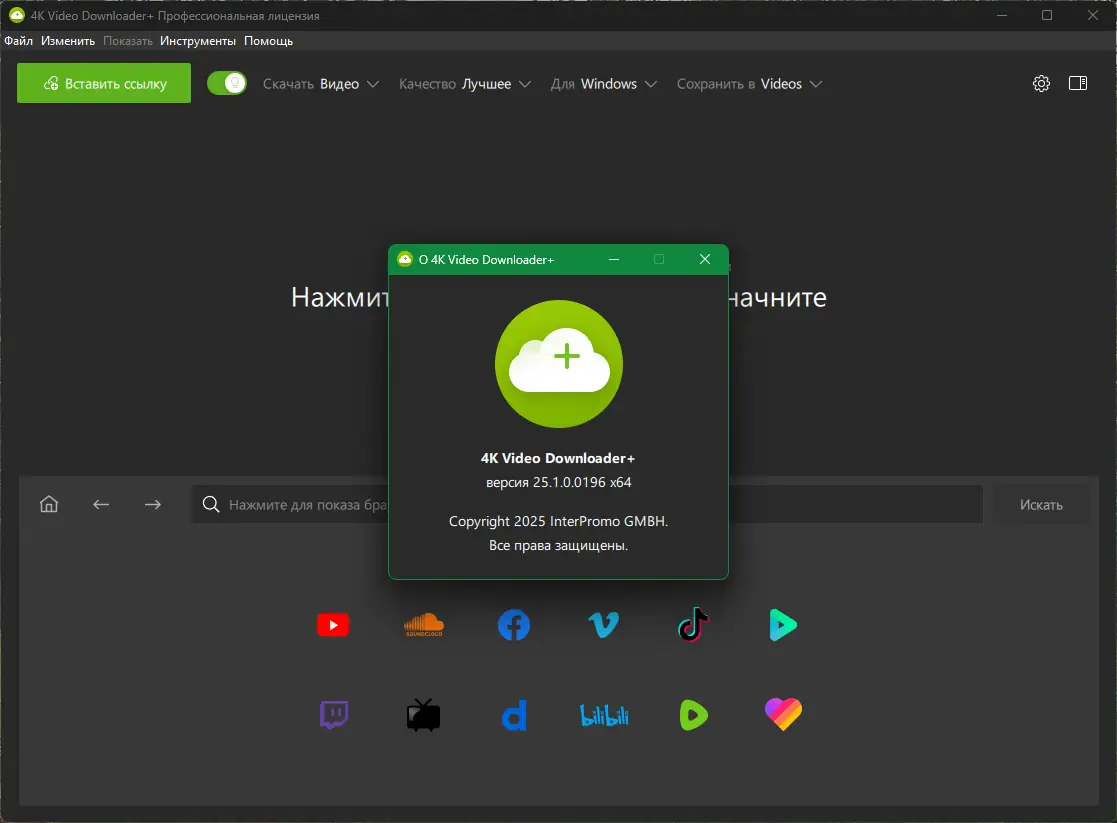Click the Все права защищены text

coord(558,546)
